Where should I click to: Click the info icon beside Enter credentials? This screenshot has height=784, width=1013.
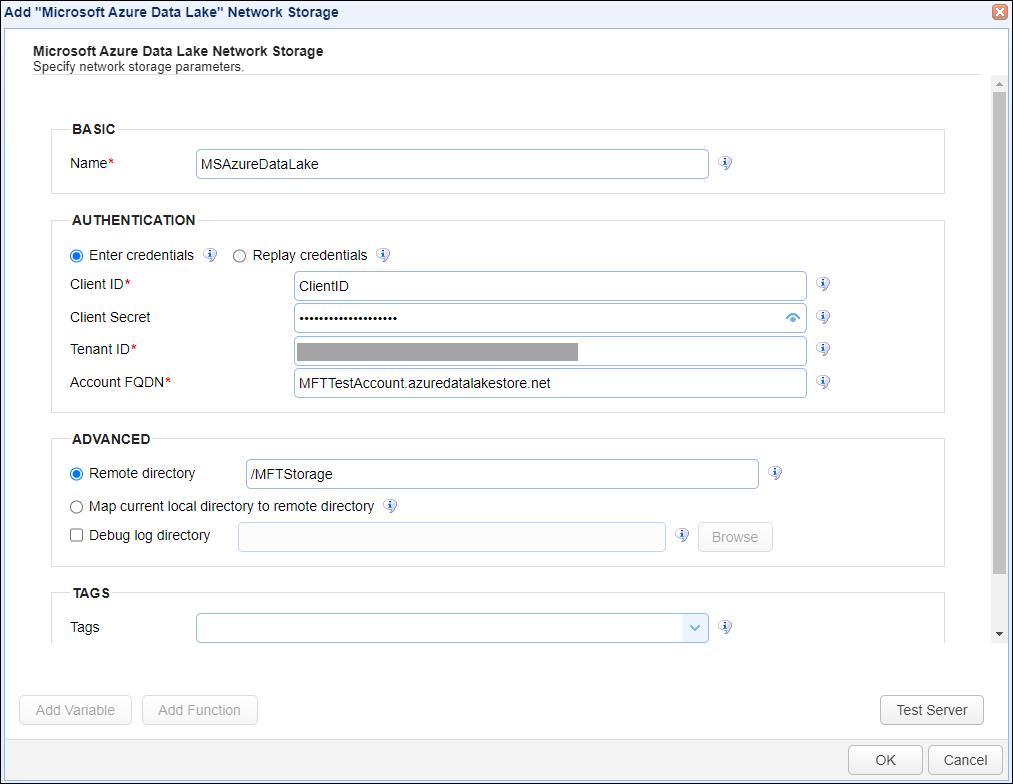pos(210,254)
